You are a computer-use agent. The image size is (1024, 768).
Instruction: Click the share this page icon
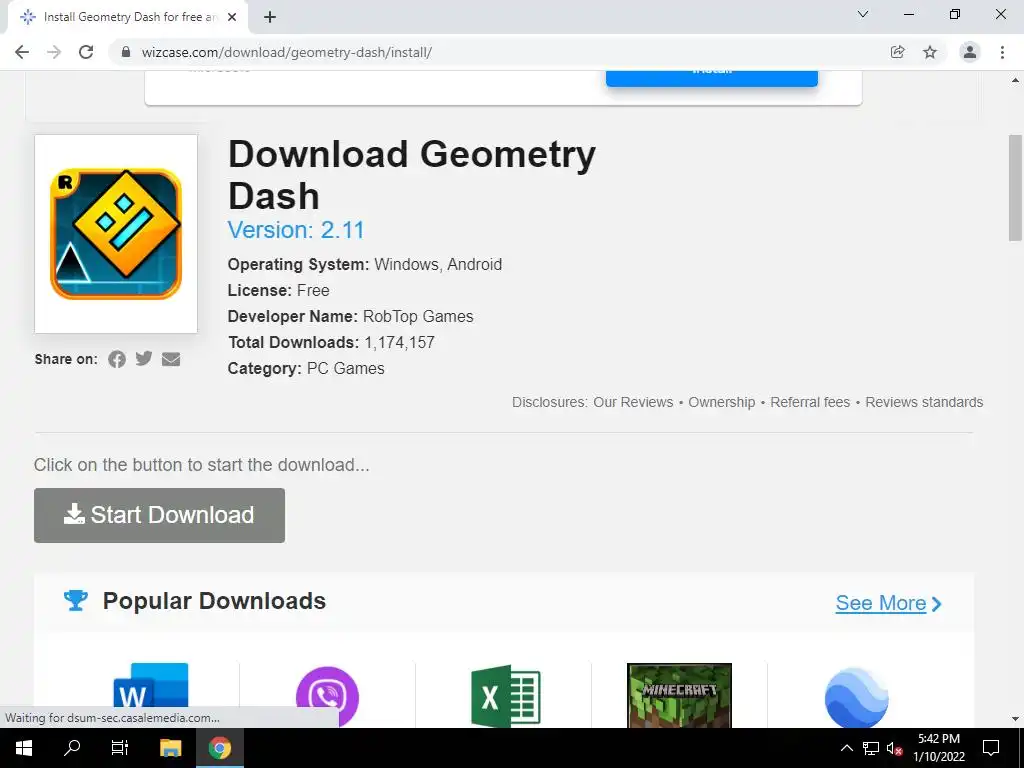coord(898,52)
